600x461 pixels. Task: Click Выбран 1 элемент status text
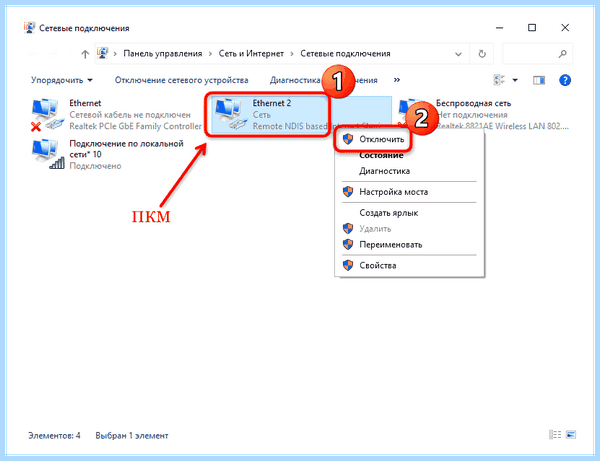(x=132, y=435)
